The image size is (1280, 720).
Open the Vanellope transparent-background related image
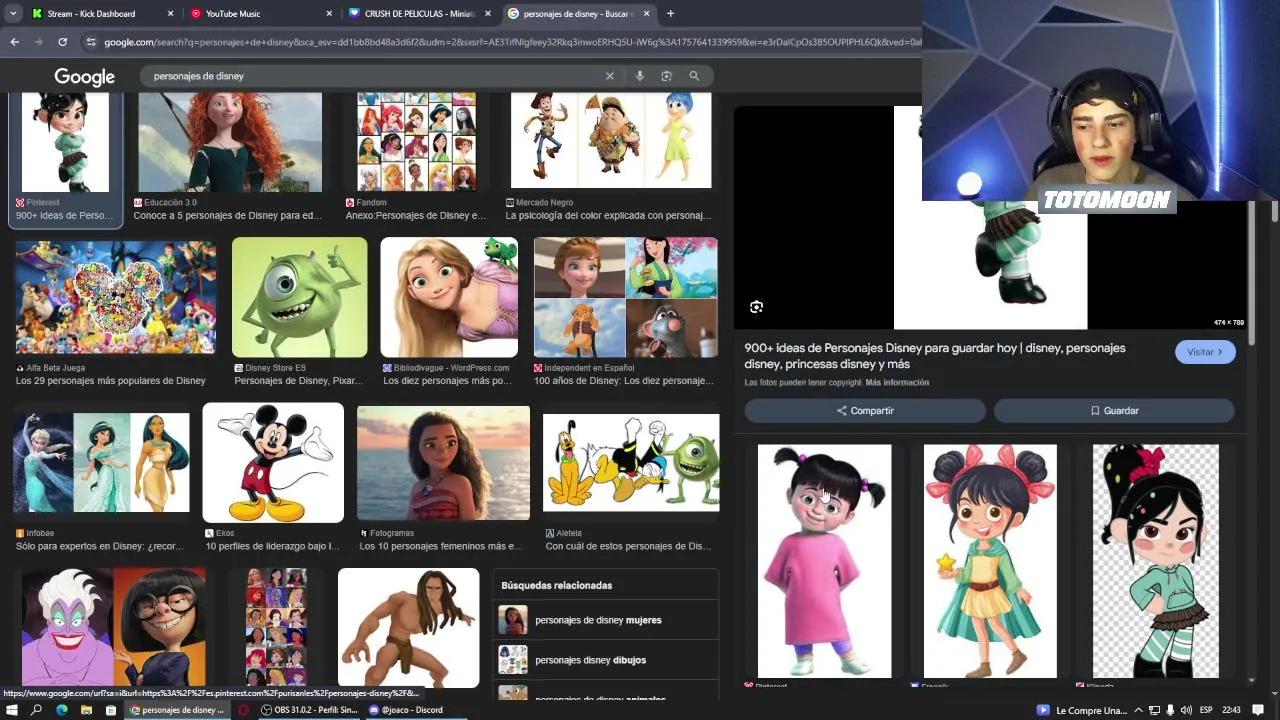coord(1156,561)
